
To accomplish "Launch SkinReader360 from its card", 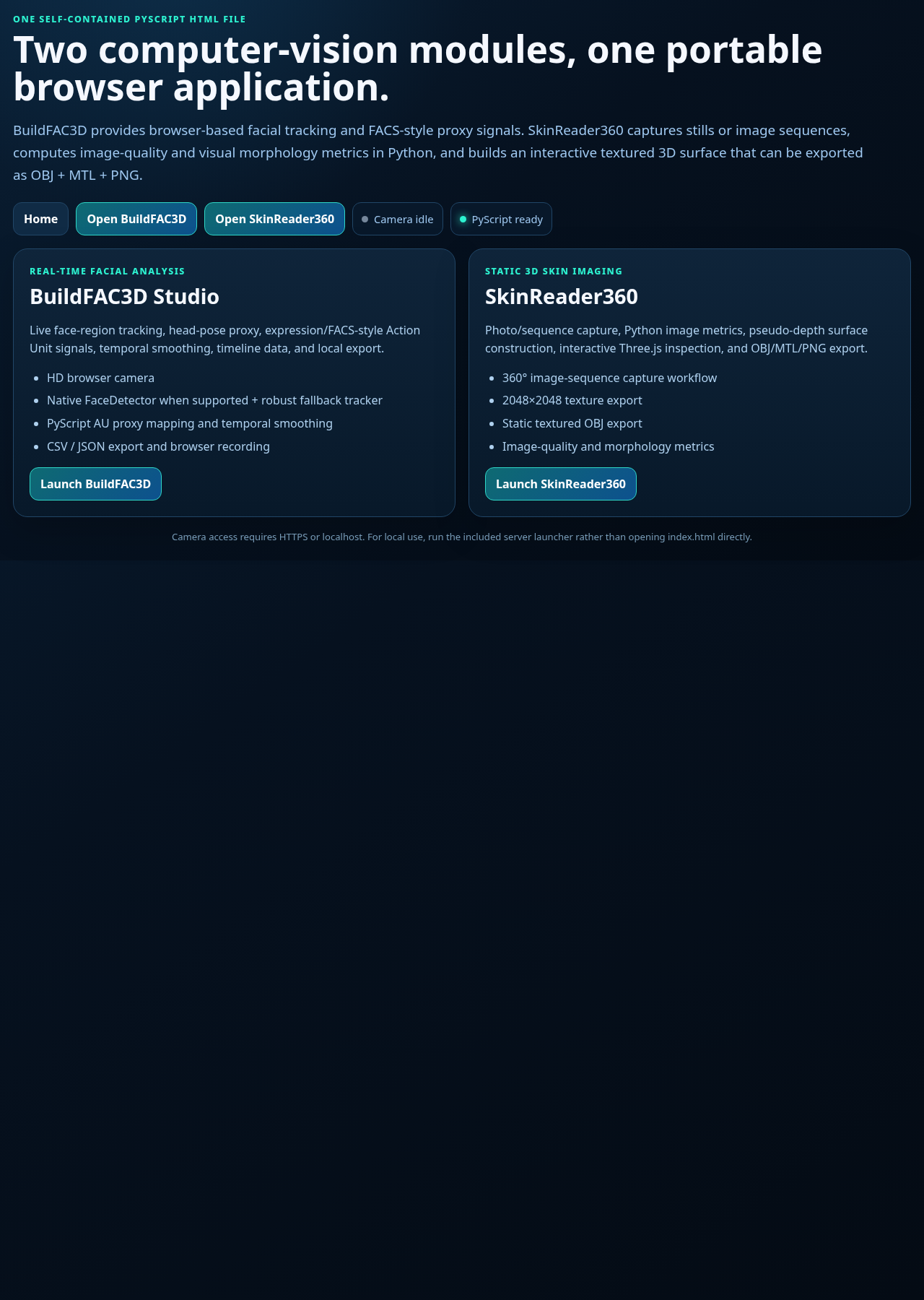I will 560,484.
